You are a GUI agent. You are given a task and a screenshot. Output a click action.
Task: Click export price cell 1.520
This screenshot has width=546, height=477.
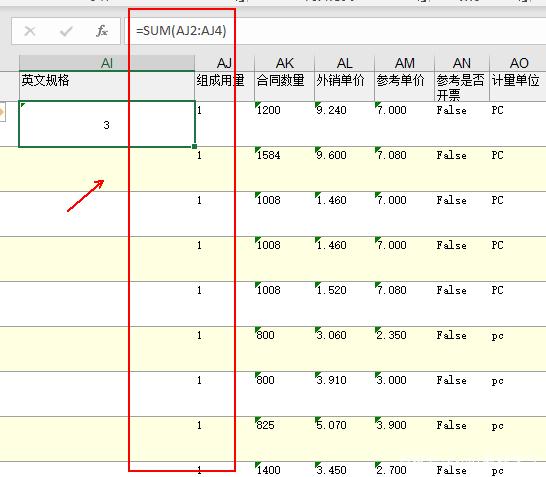[344, 304]
